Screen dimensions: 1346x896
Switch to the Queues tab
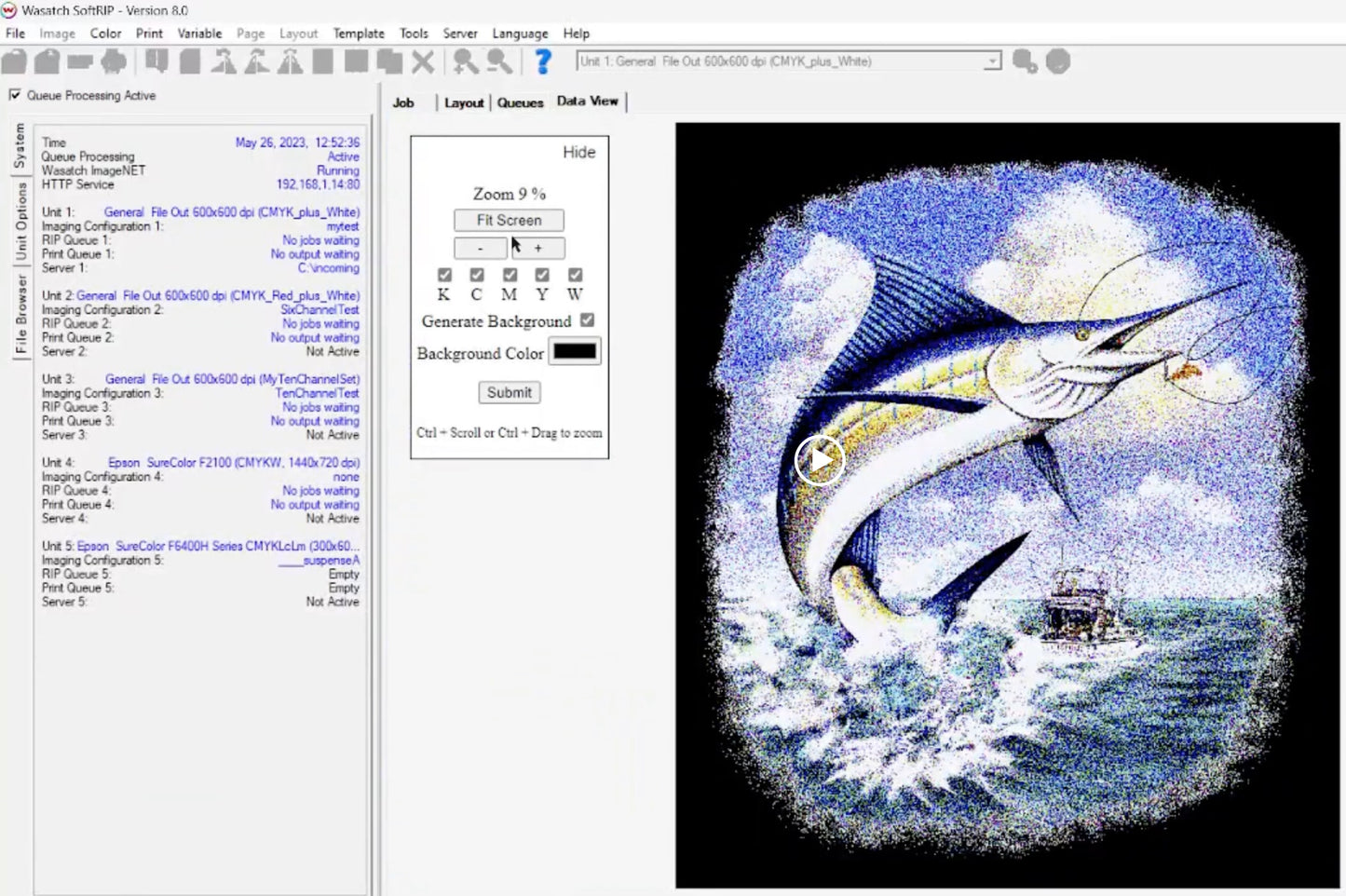pos(520,102)
